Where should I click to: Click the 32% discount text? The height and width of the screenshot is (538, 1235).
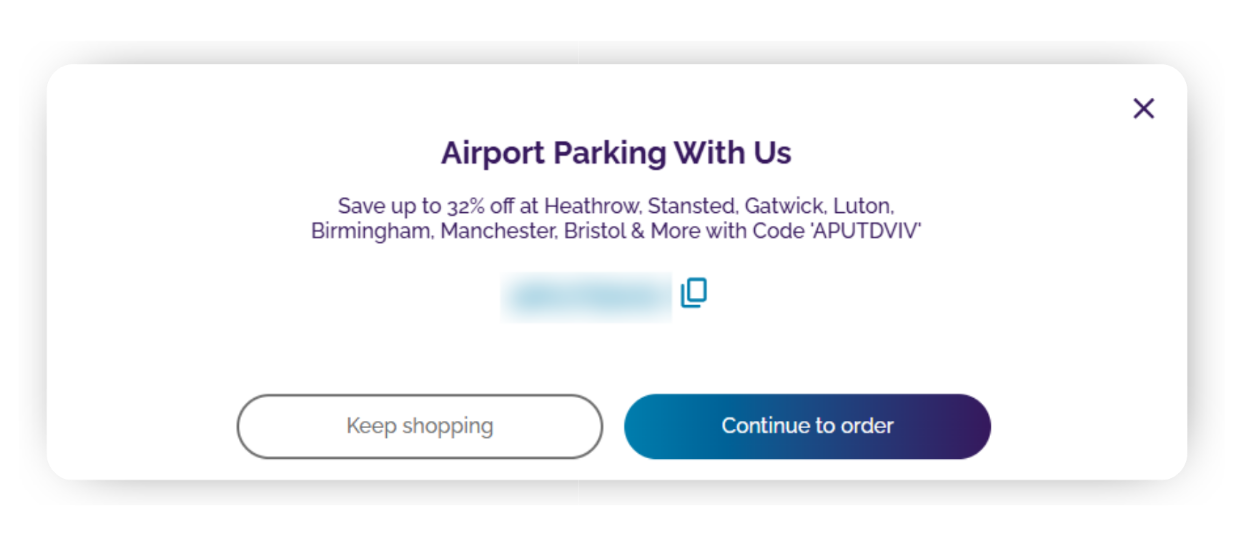(467, 206)
